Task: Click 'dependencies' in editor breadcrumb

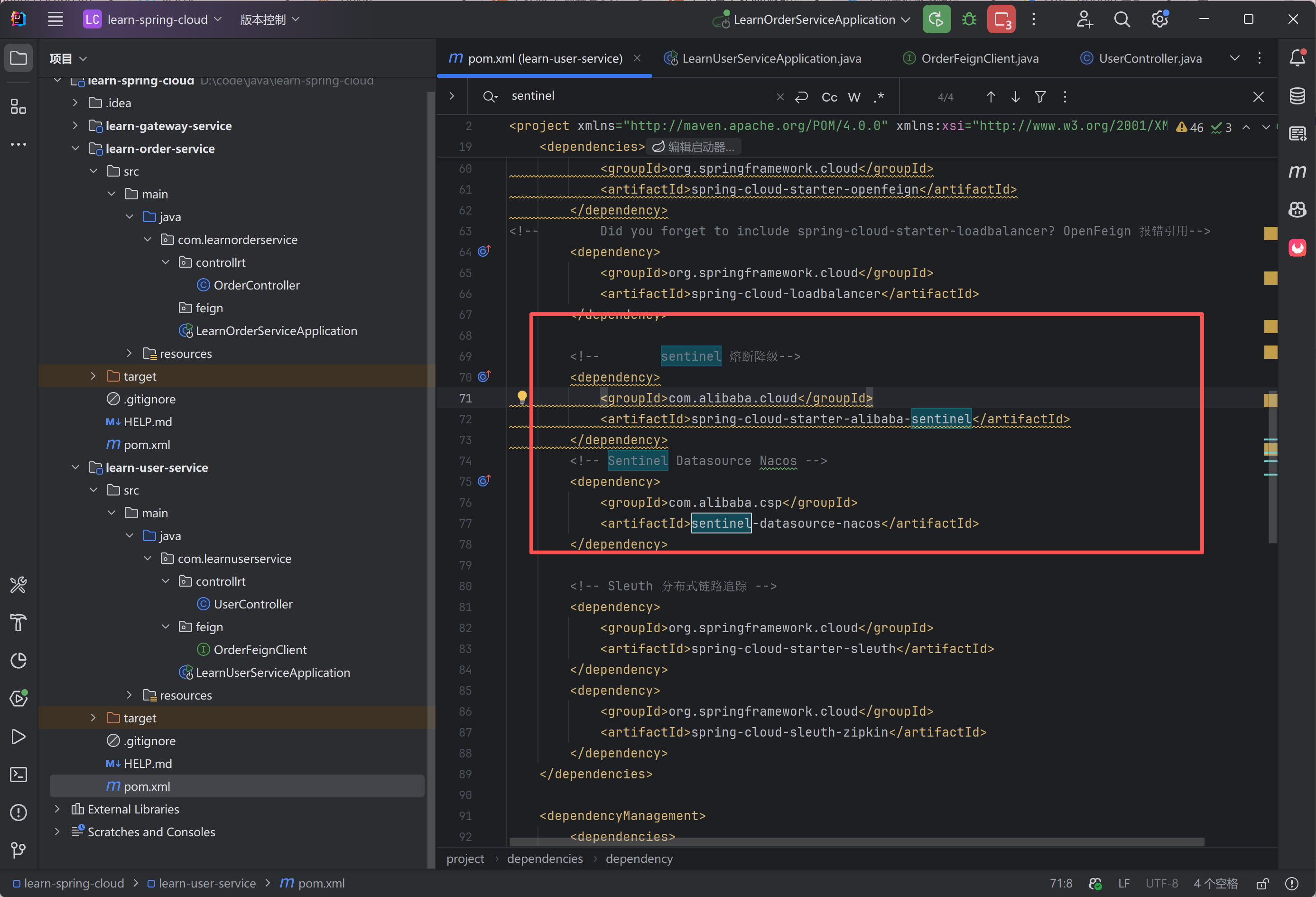Action: pos(545,859)
